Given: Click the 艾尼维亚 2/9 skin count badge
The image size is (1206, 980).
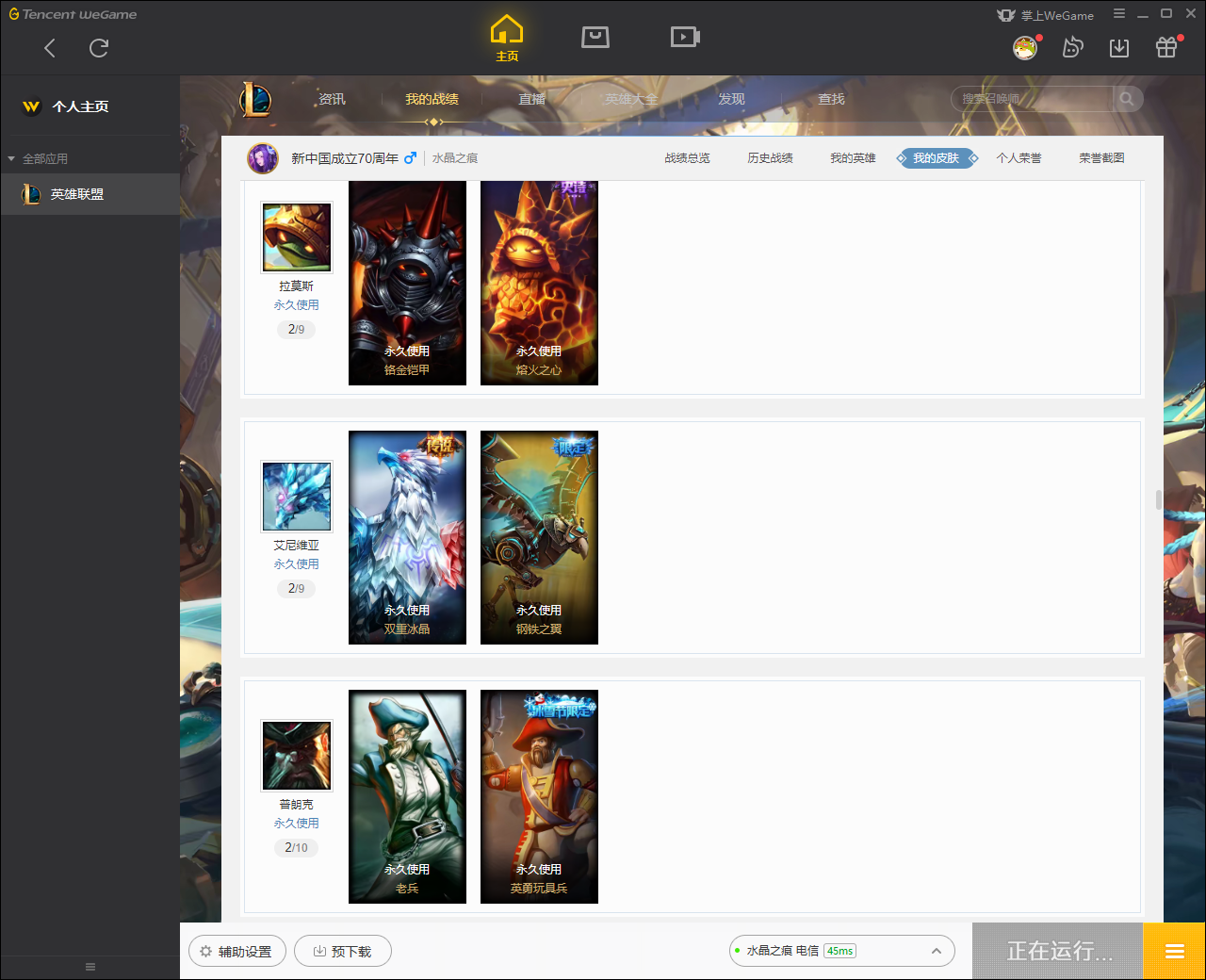Looking at the screenshot, I should pyautogui.click(x=297, y=588).
